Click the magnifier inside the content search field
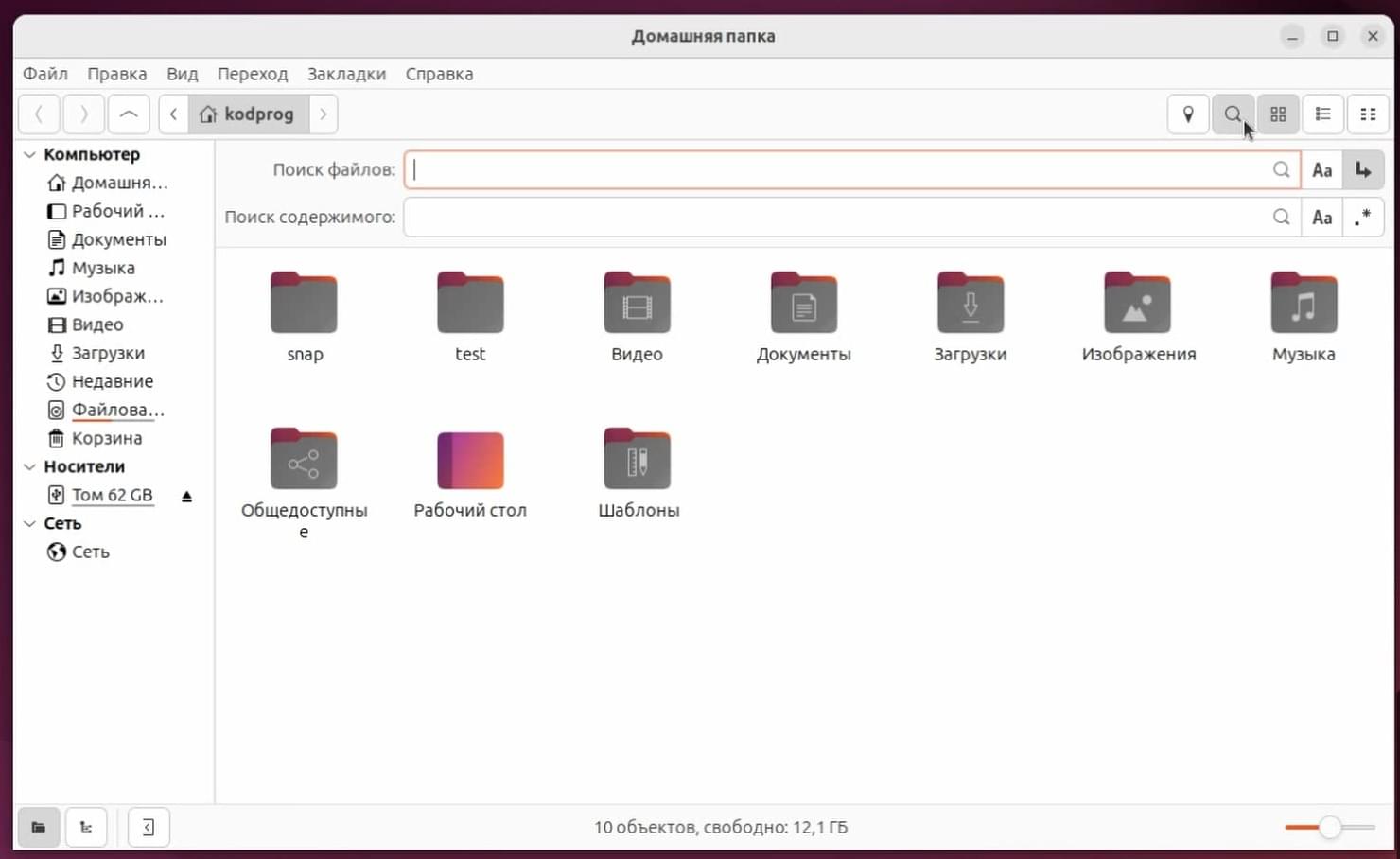1400x859 pixels. click(x=1281, y=218)
